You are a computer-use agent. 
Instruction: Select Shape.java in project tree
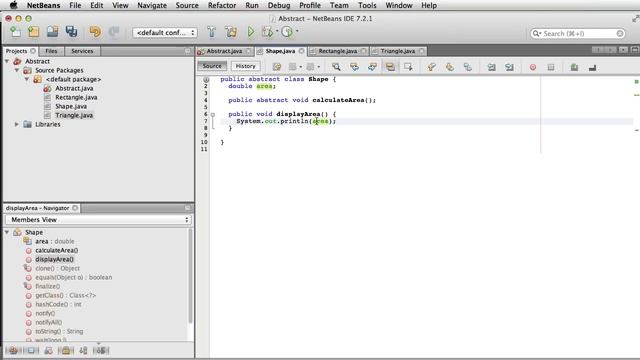[x=71, y=106]
